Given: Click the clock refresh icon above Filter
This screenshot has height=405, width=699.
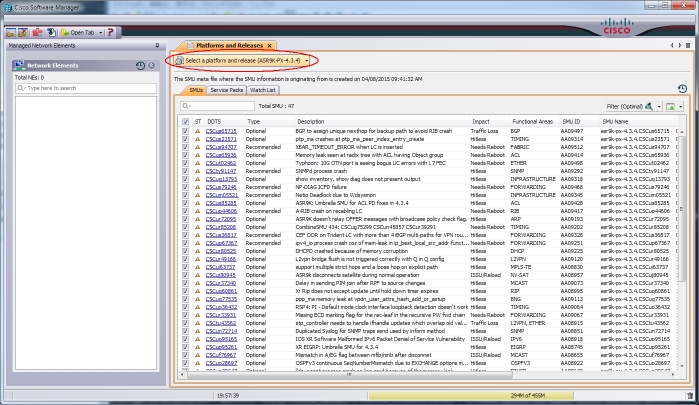Looking at the screenshot, I should tap(682, 89).
